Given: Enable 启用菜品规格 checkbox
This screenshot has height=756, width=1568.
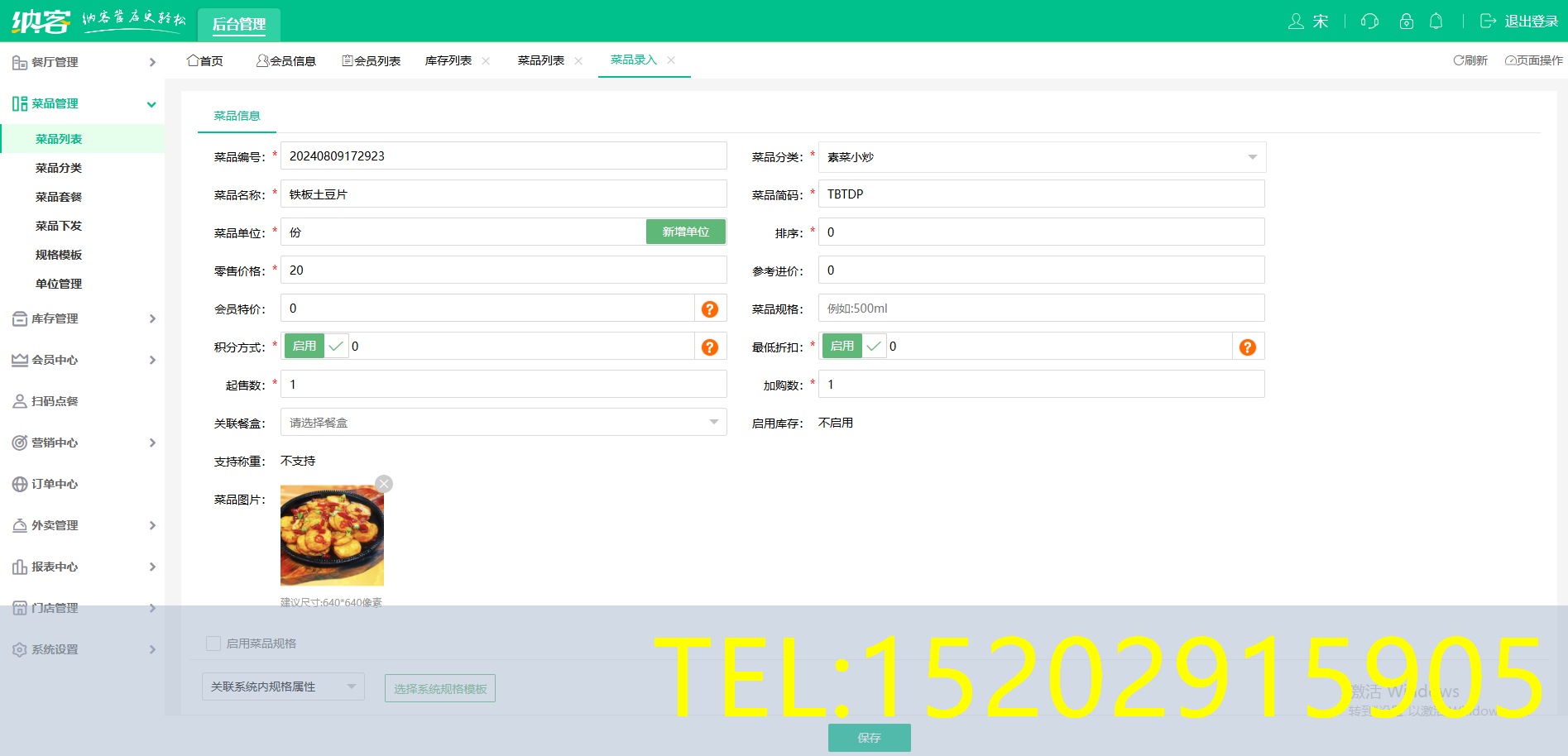Looking at the screenshot, I should tap(212, 643).
